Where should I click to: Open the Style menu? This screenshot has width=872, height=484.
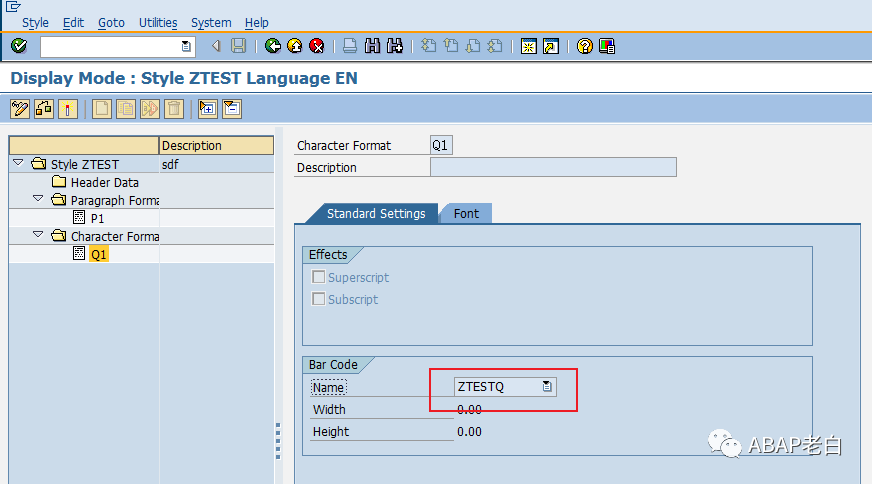[x=35, y=23]
